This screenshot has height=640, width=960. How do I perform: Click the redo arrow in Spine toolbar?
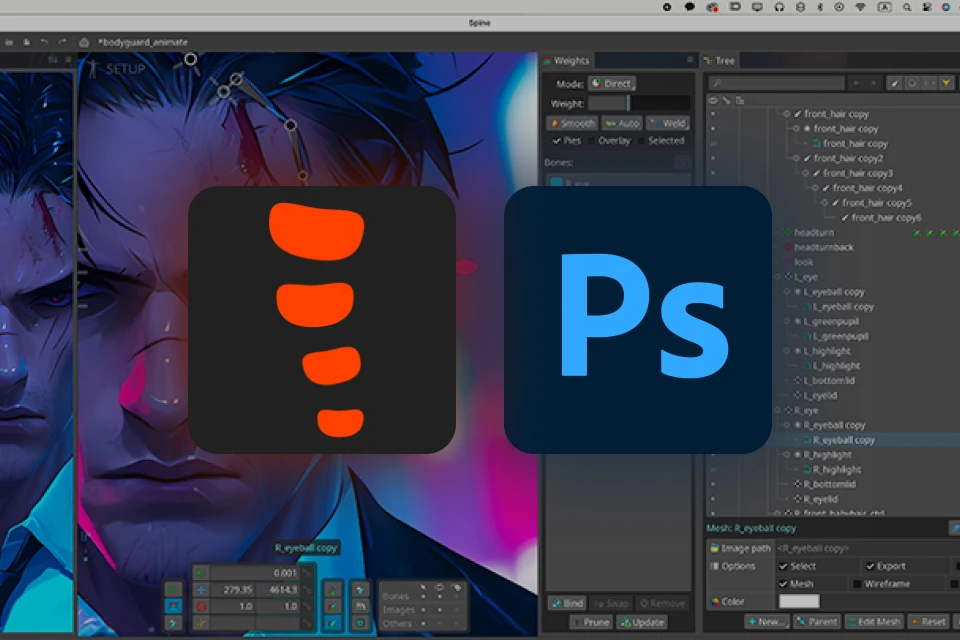(62, 42)
